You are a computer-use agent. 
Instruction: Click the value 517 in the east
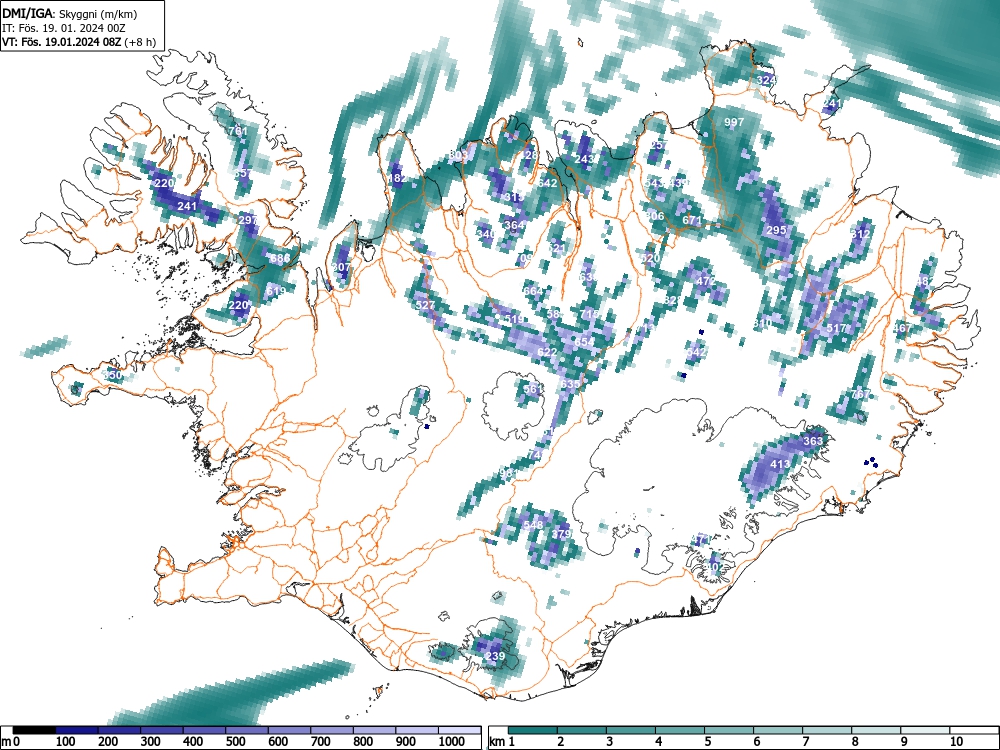point(836,328)
